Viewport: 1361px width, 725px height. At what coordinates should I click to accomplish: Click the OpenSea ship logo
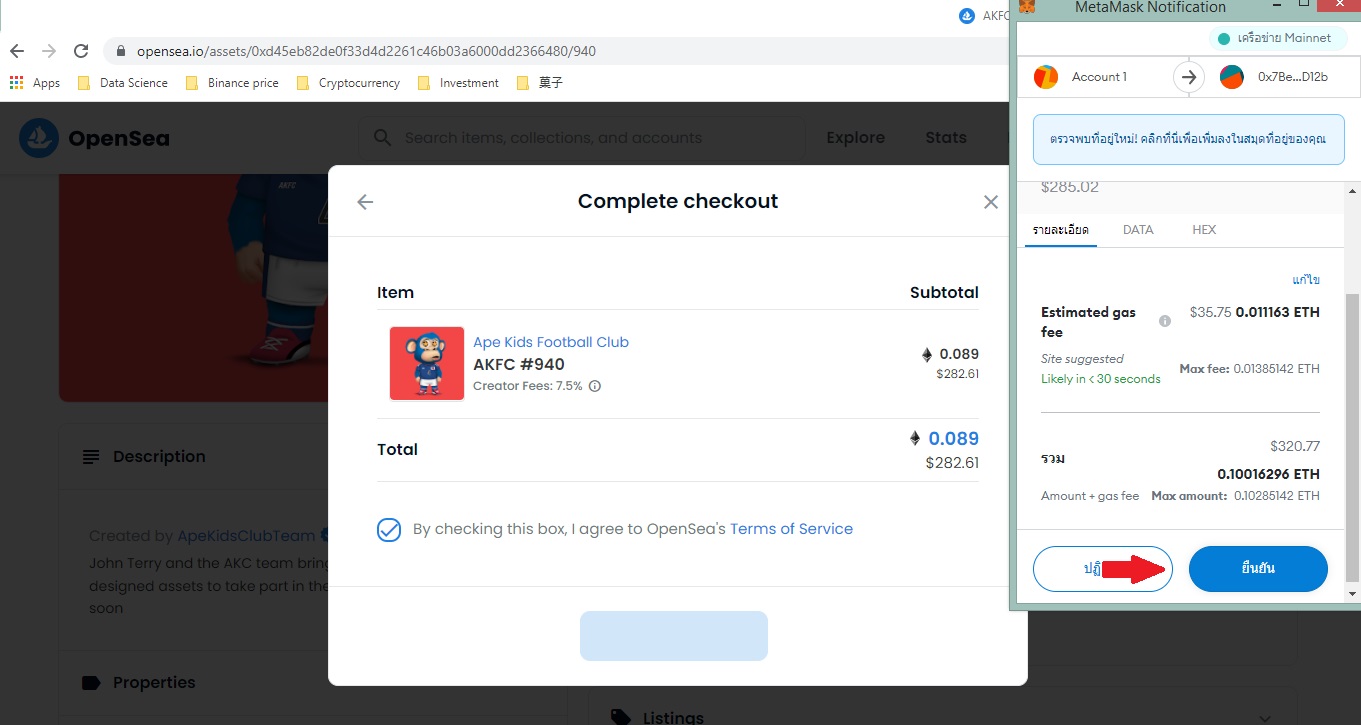click(x=39, y=138)
